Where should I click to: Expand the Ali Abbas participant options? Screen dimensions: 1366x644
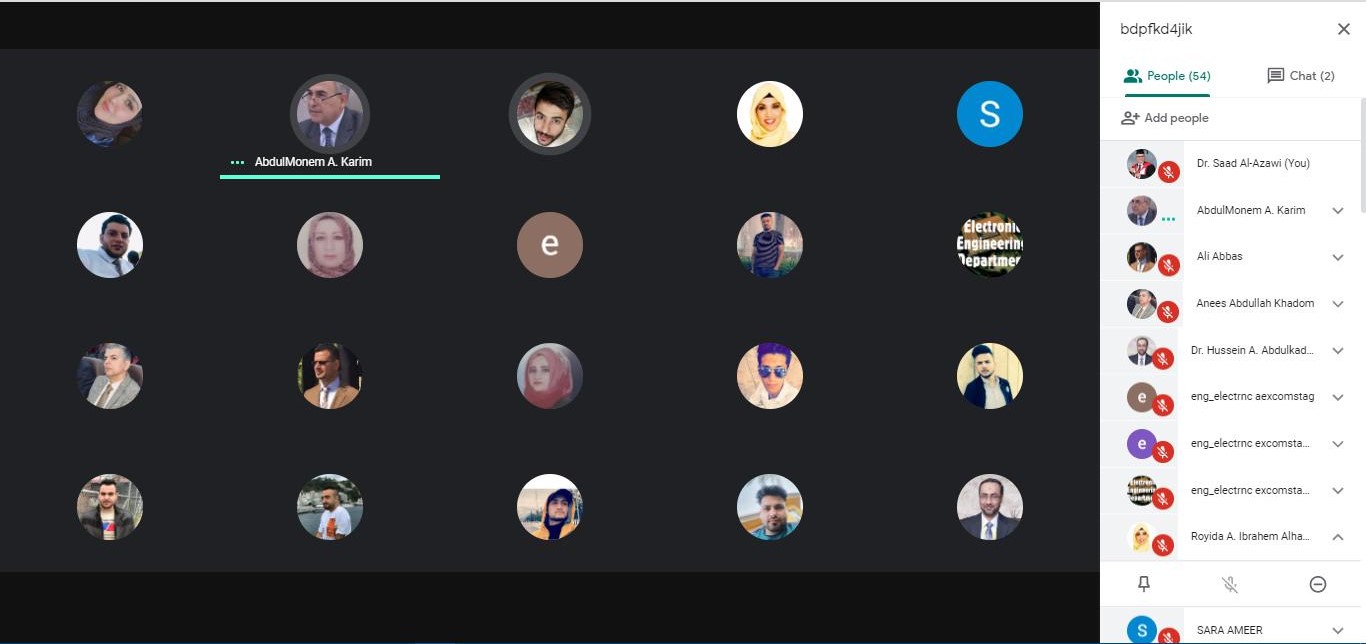click(1338, 257)
